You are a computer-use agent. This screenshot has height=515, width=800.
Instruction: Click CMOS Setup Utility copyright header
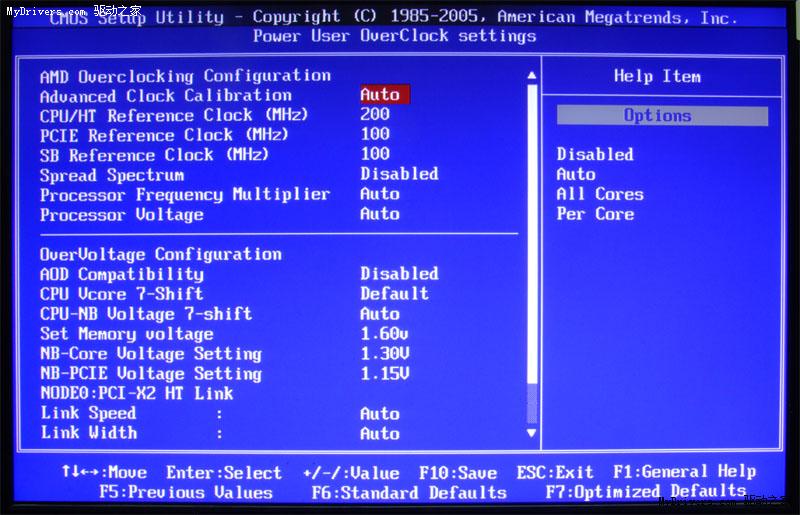point(394,17)
